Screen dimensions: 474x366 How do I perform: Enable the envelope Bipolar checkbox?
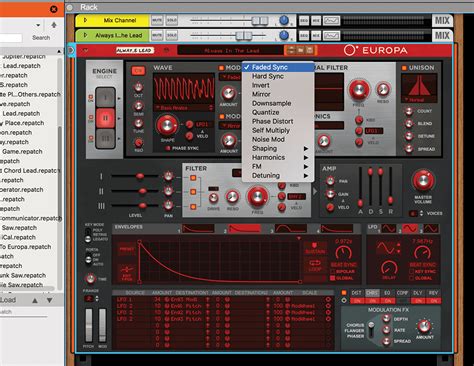coord(332,271)
